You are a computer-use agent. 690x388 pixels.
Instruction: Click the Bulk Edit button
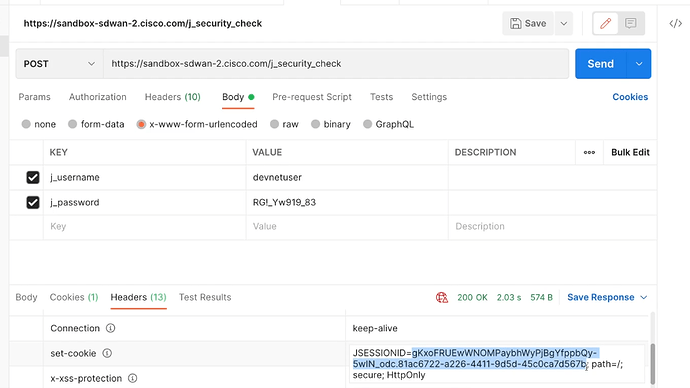(630, 152)
